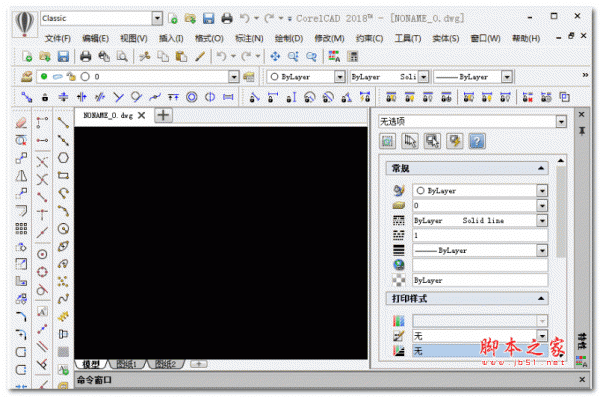
Task: Close the NONAME_0.dwg drawing tab
Action: pyautogui.click(x=142, y=115)
